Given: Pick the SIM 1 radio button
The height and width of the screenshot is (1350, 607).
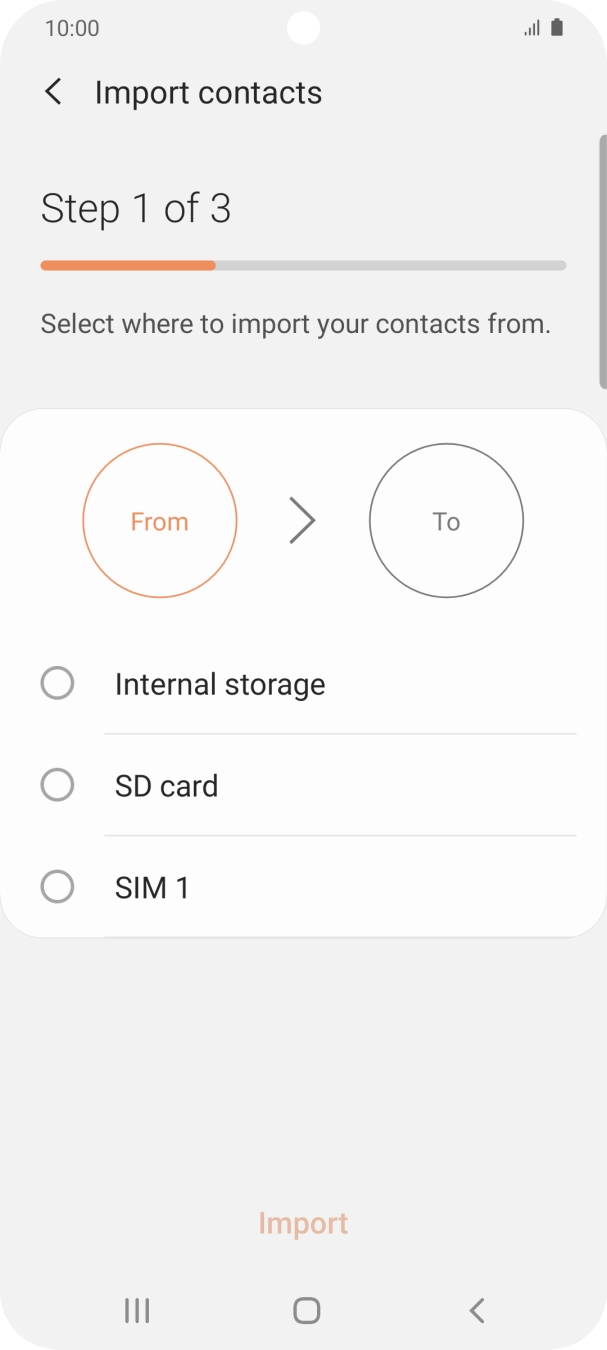Looking at the screenshot, I should coord(57,887).
